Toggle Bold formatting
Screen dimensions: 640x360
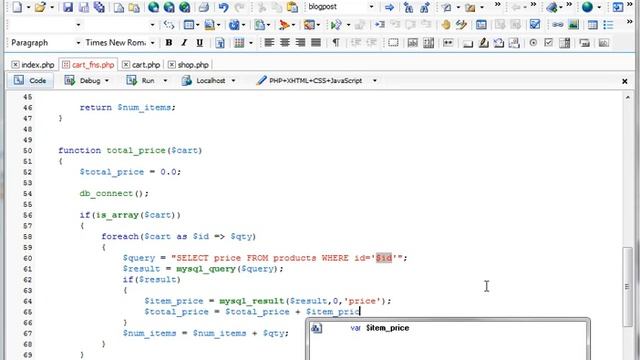pyautogui.click(x=169, y=42)
